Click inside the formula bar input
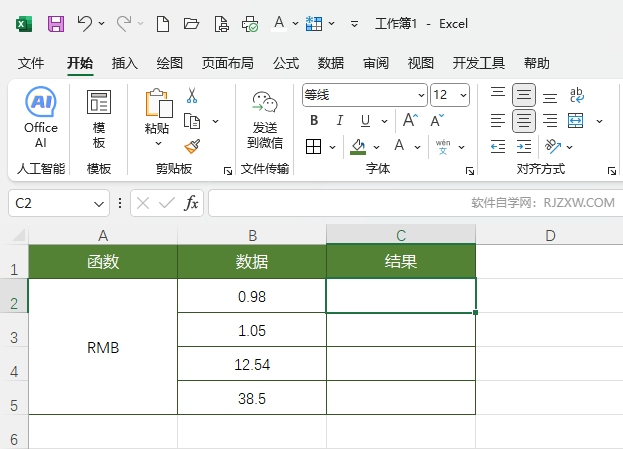Screen dimensions: 623x449 click(415, 203)
